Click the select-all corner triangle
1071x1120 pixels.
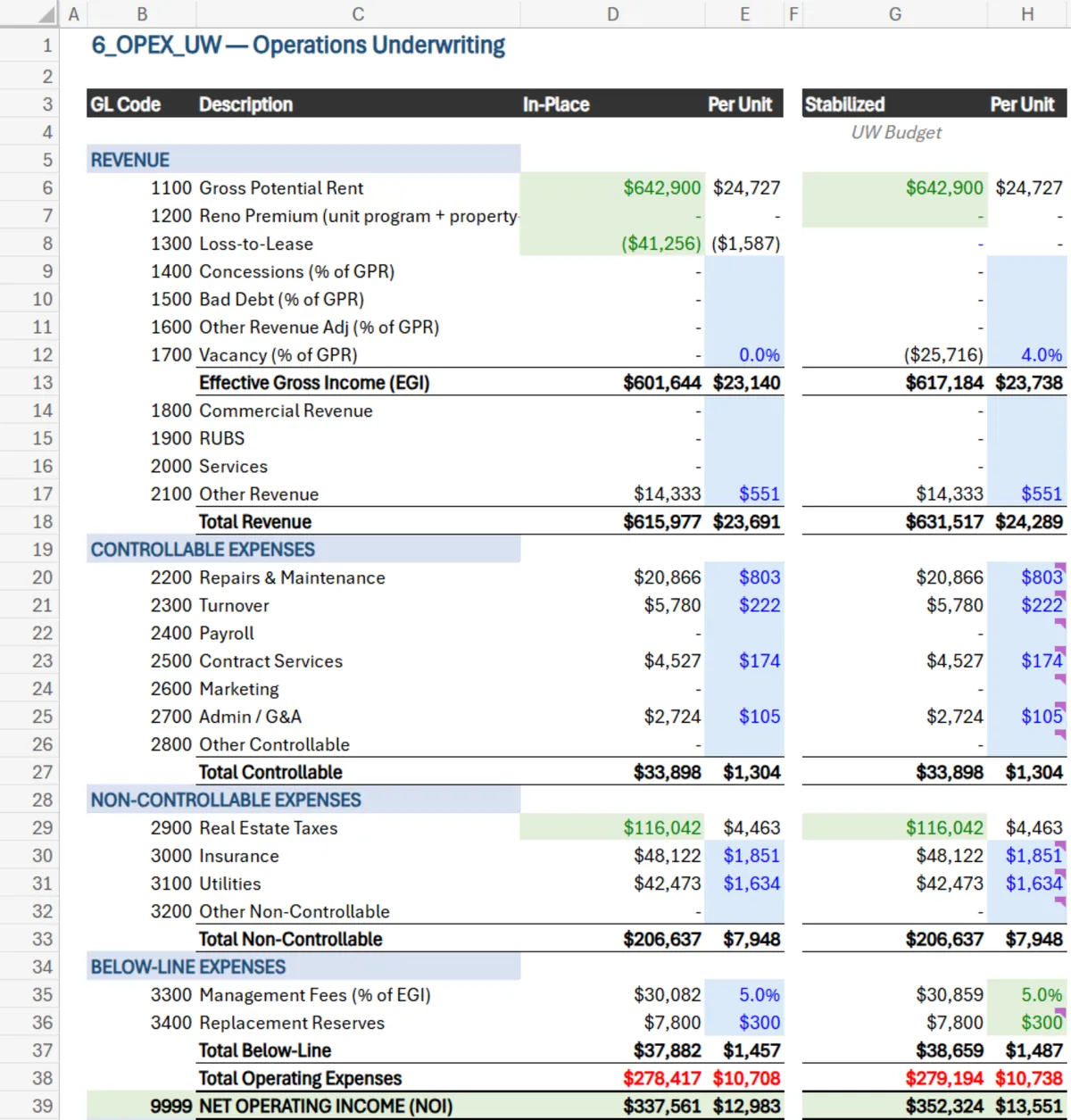tap(46, 14)
